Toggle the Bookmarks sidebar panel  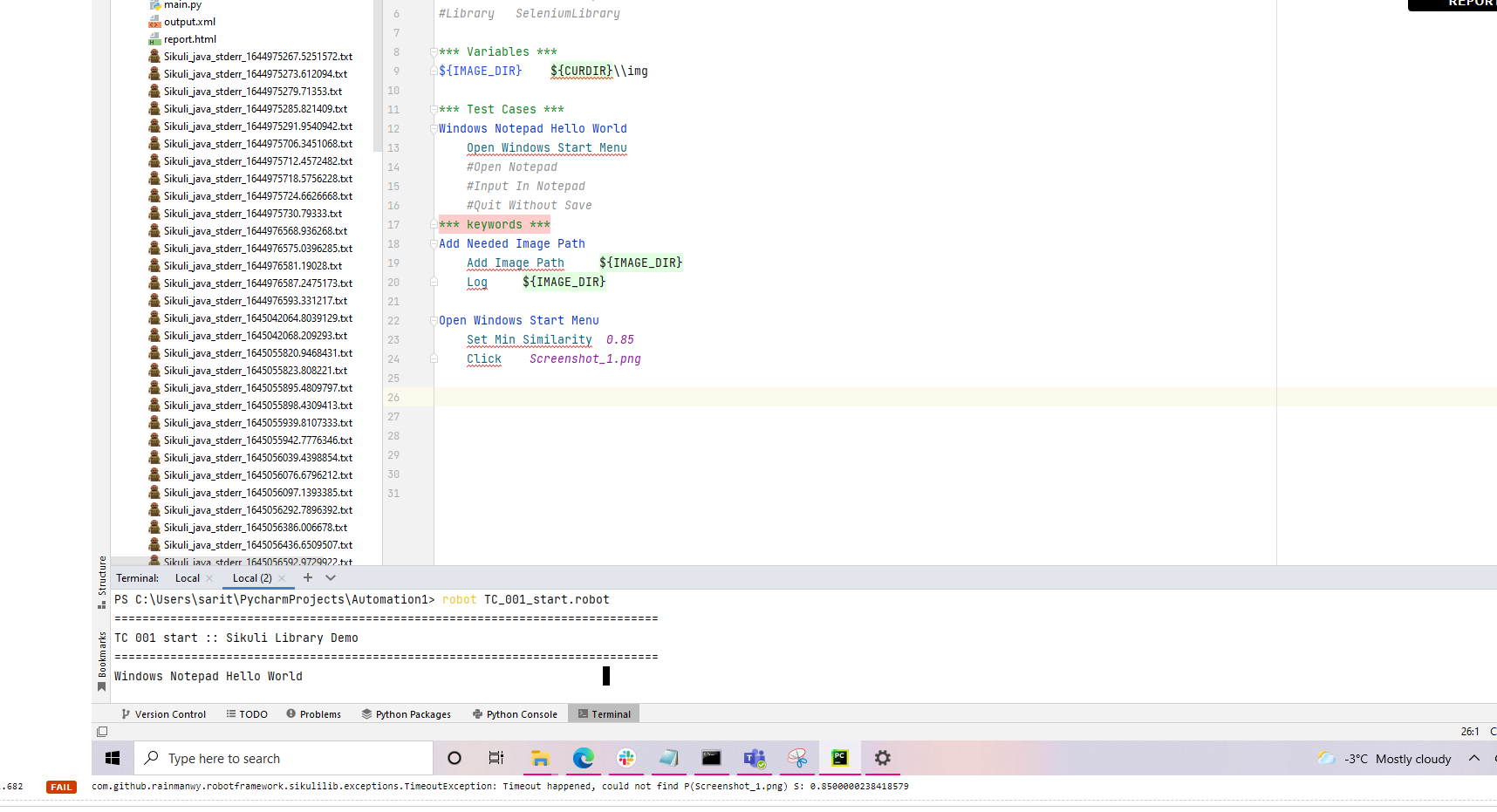click(x=101, y=650)
